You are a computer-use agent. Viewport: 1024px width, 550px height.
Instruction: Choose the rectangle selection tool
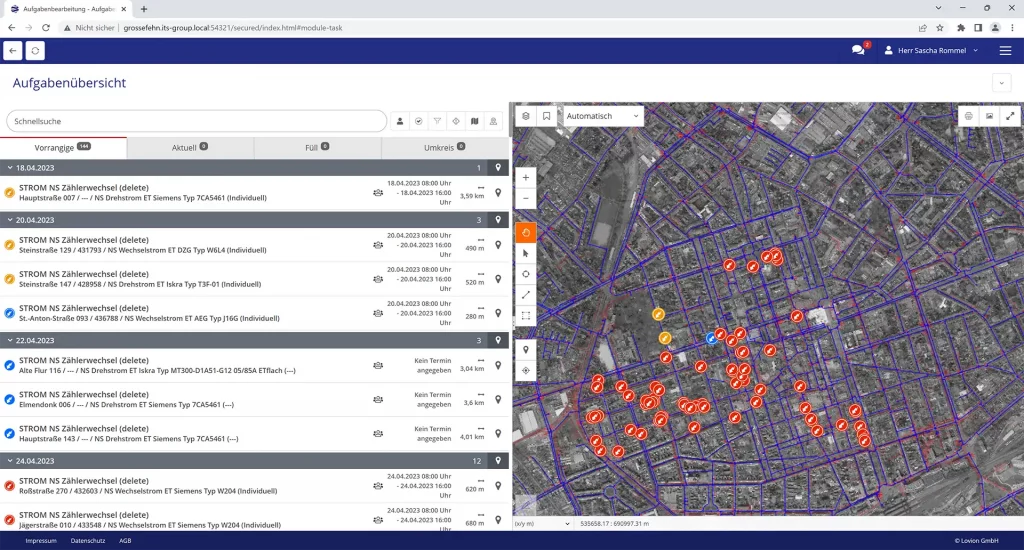pyautogui.click(x=526, y=316)
